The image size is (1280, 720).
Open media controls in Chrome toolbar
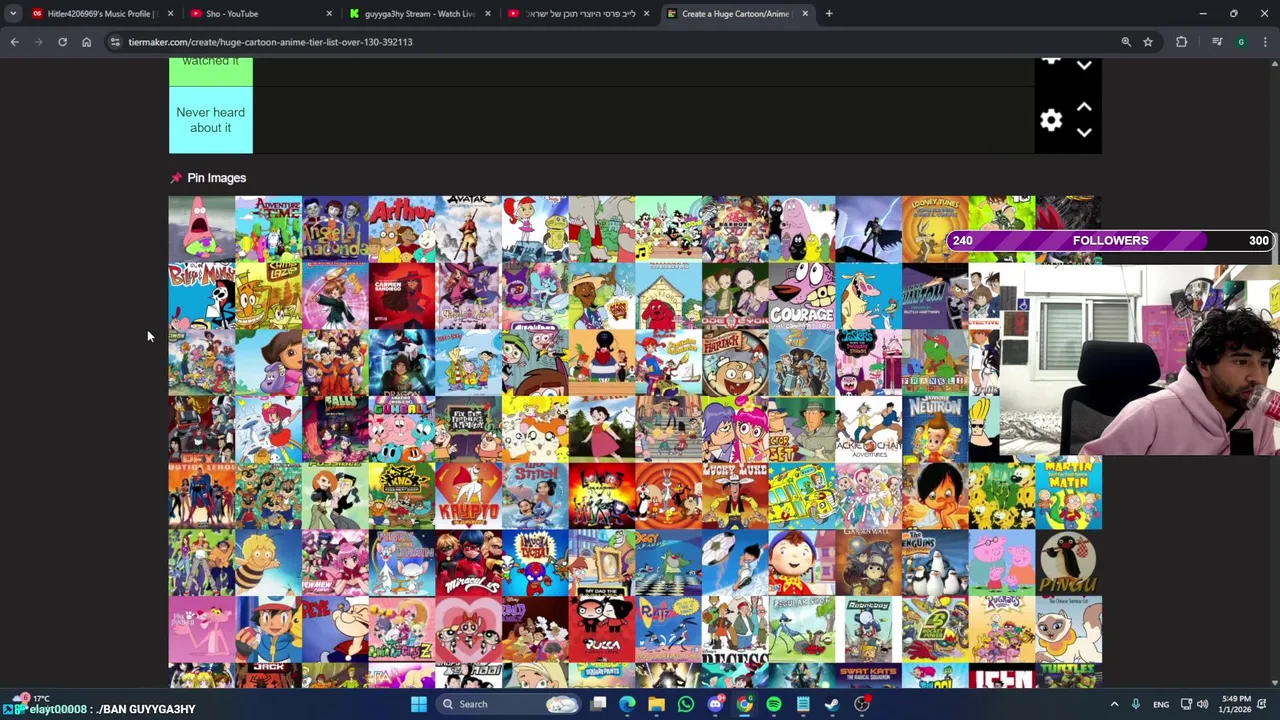[x=1217, y=42]
